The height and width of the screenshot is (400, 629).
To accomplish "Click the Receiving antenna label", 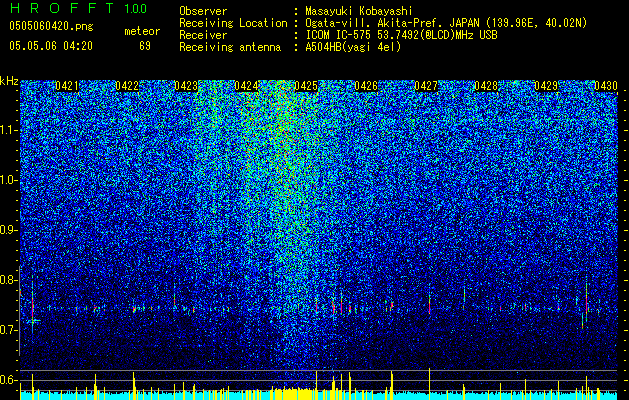I will (230, 47).
